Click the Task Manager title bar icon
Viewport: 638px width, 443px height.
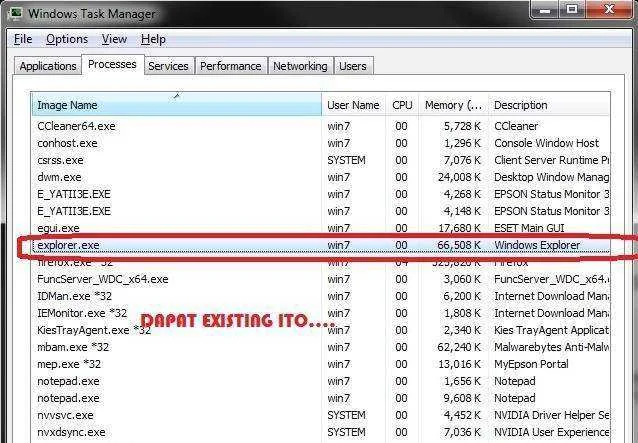pyautogui.click(x=16, y=13)
